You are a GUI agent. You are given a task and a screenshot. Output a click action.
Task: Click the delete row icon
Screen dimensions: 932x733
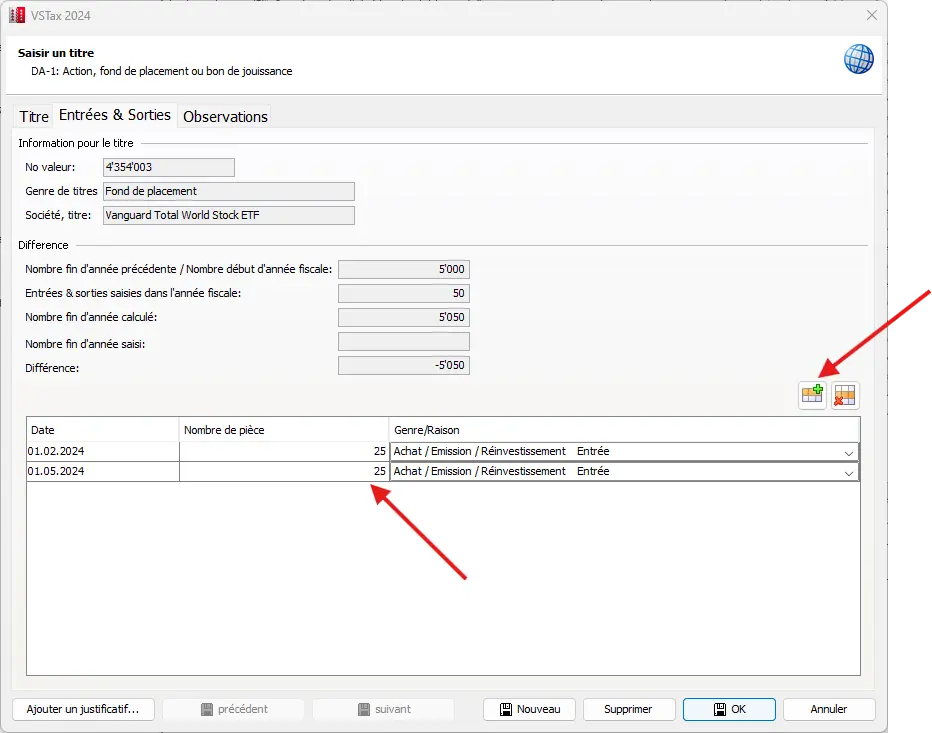[845, 396]
